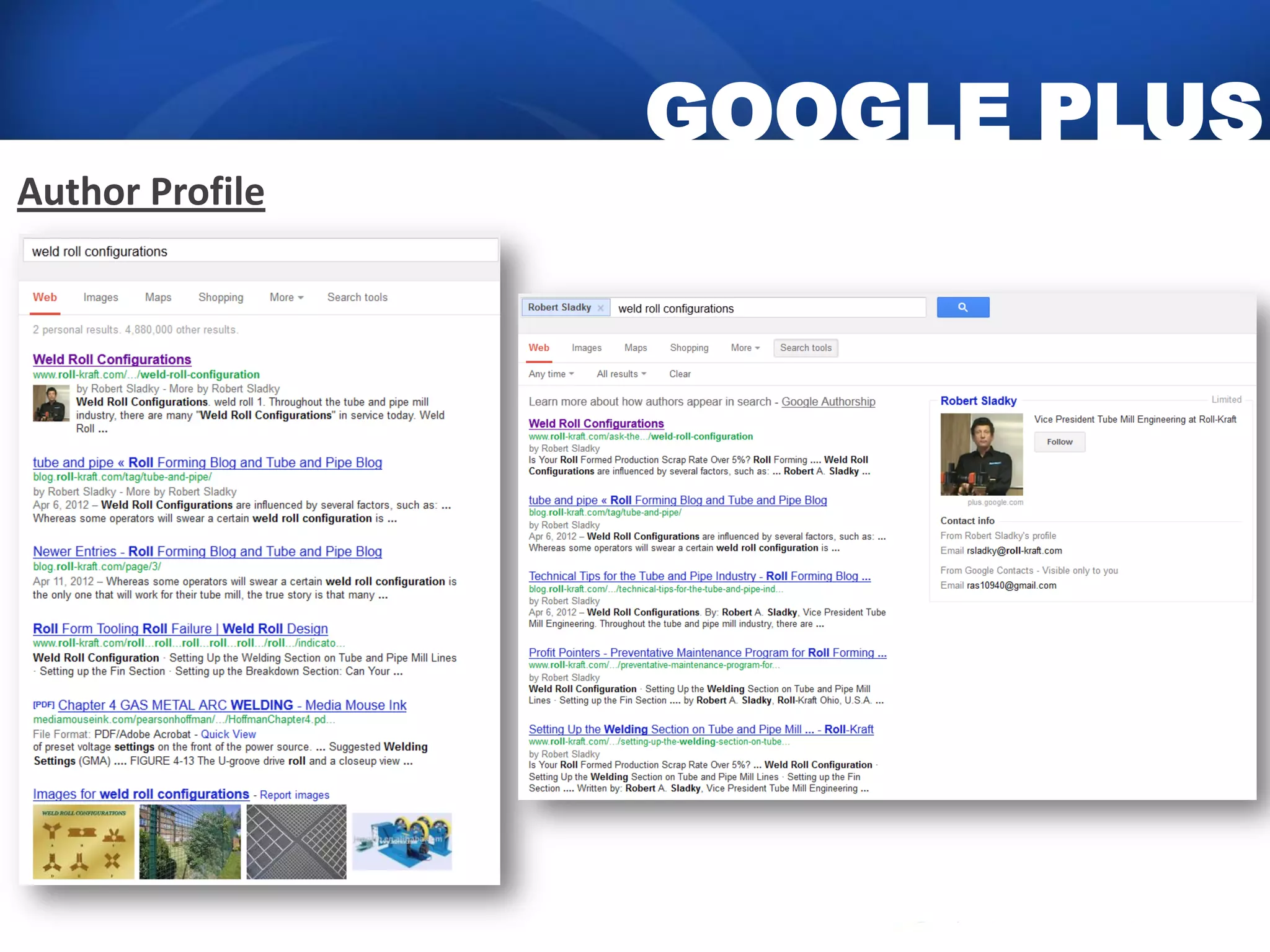Open the green fence image result
1270x952 pixels.
pos(190,842)
